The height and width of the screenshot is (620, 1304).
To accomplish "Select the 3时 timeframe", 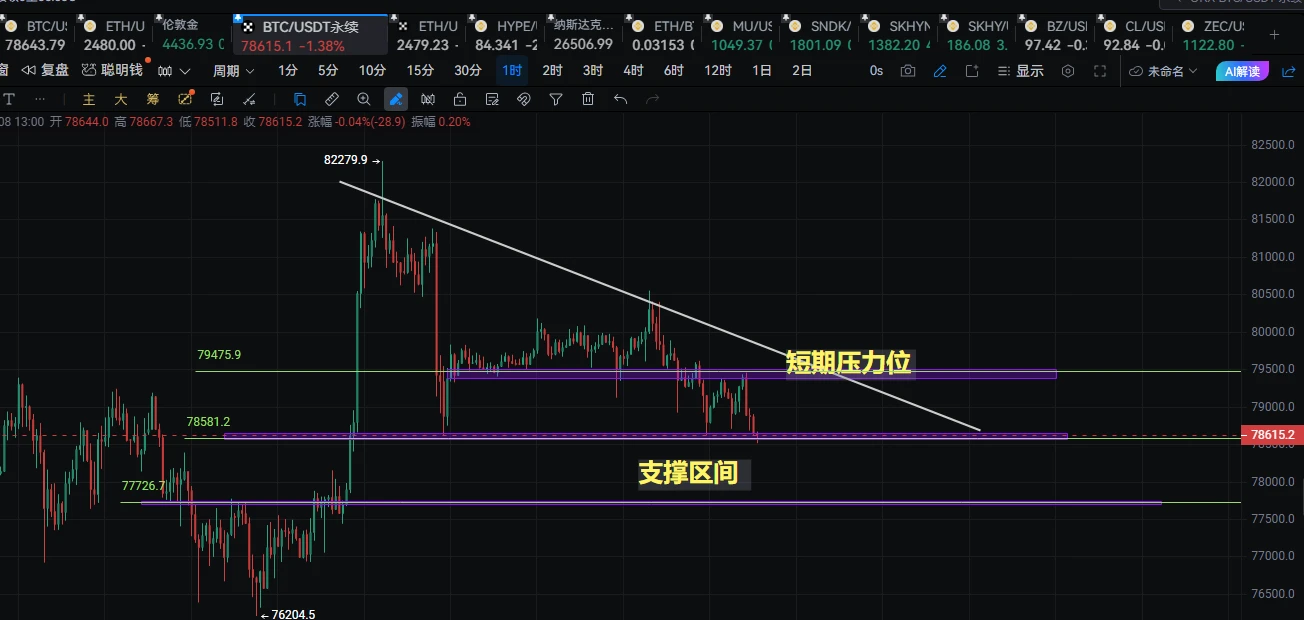I will 593,71.
